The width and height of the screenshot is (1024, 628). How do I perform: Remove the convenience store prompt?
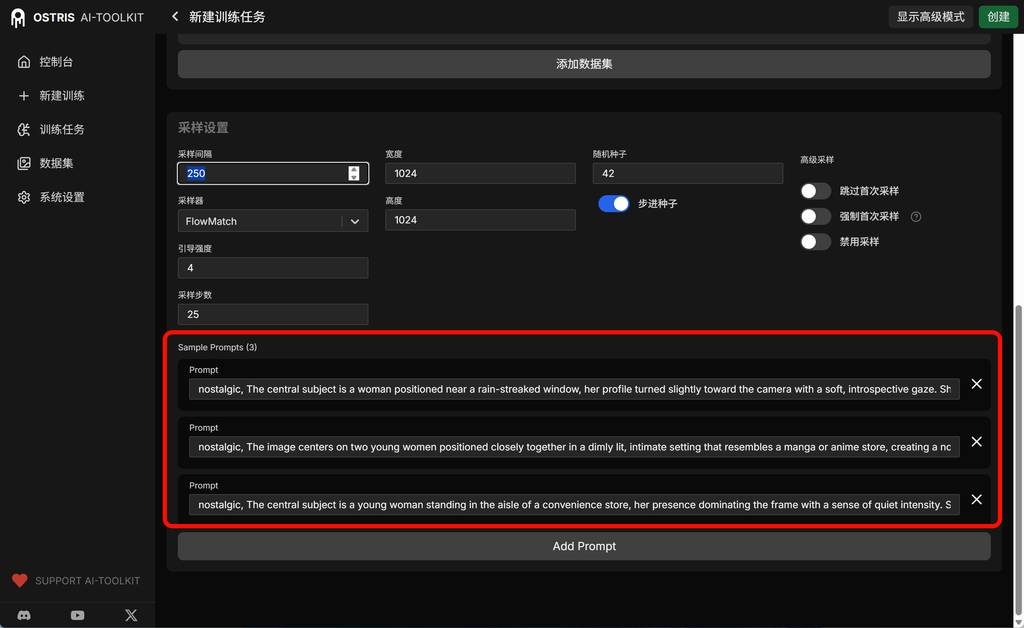click(976, 500)
